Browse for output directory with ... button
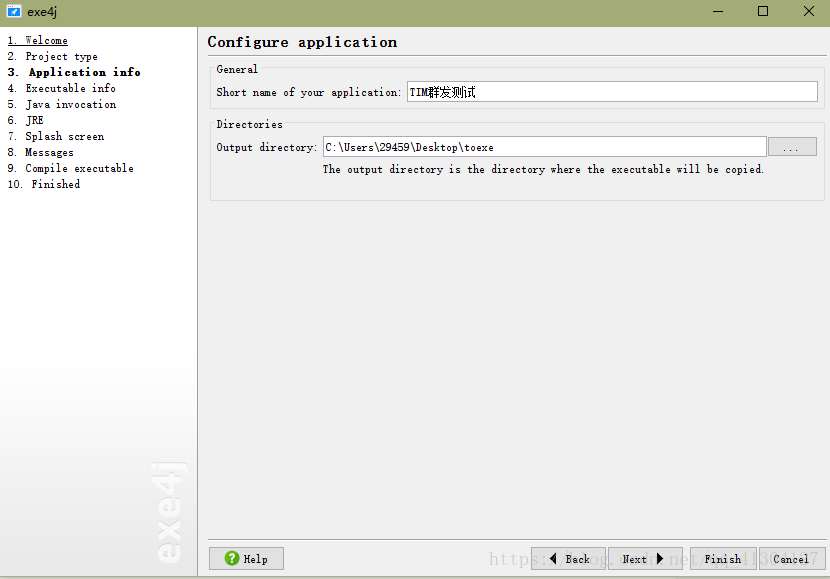 pyautogui.click(x=792, y=147)
